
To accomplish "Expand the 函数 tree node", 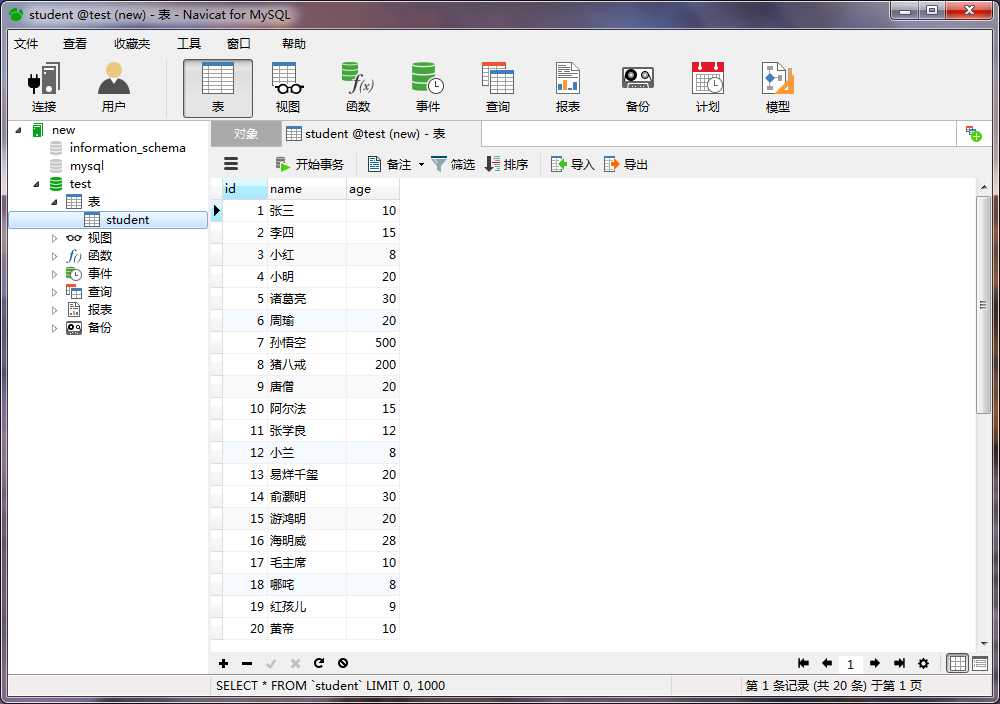I will [x=54, y=256].
